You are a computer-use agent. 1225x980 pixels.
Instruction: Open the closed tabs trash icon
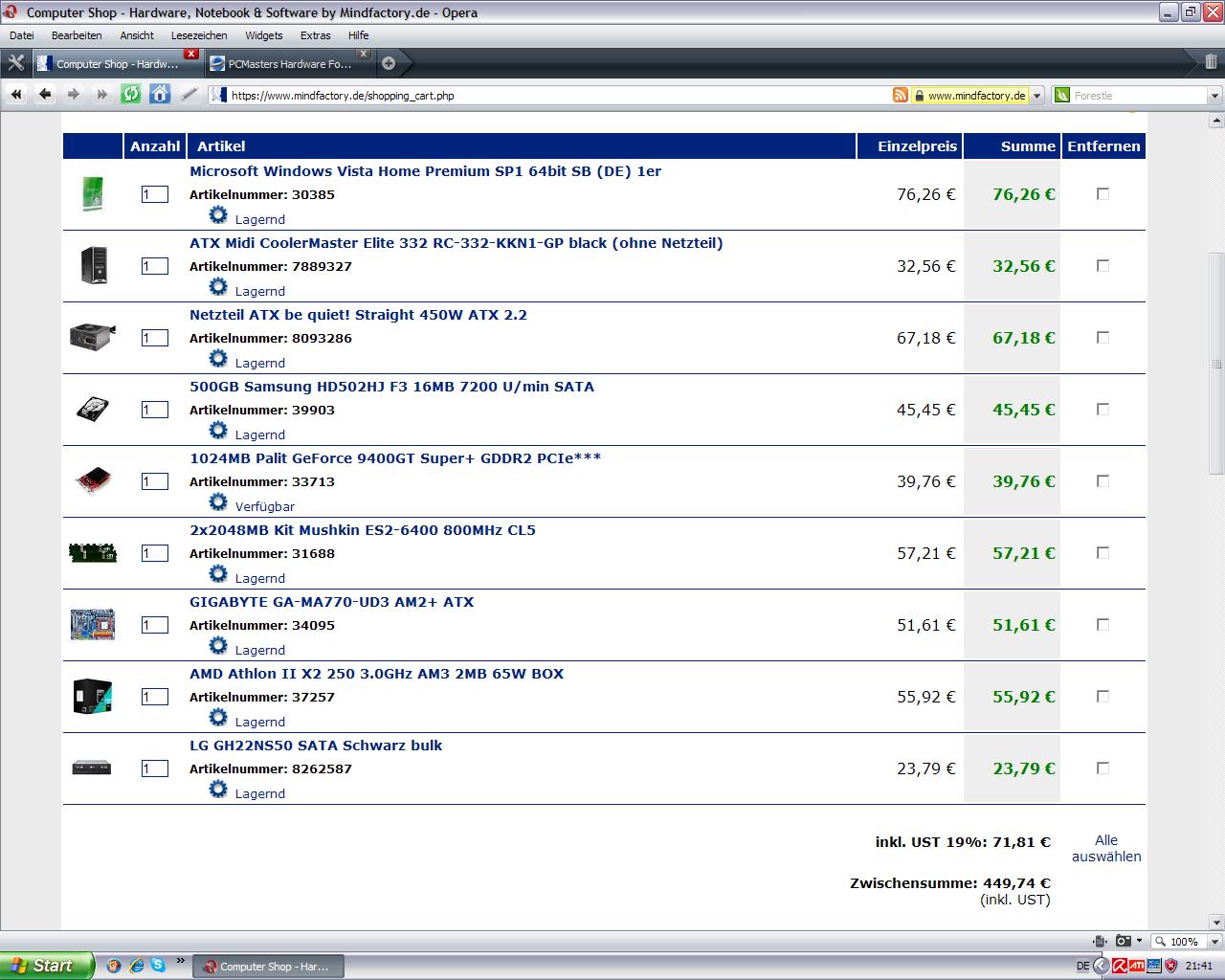click(x=1210, y=62)
